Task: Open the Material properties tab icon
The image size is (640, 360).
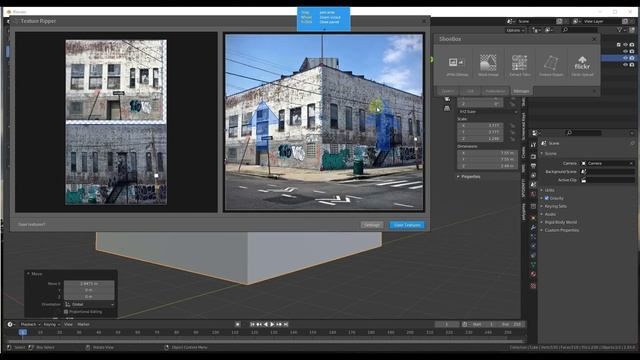Action: (533, 275)
